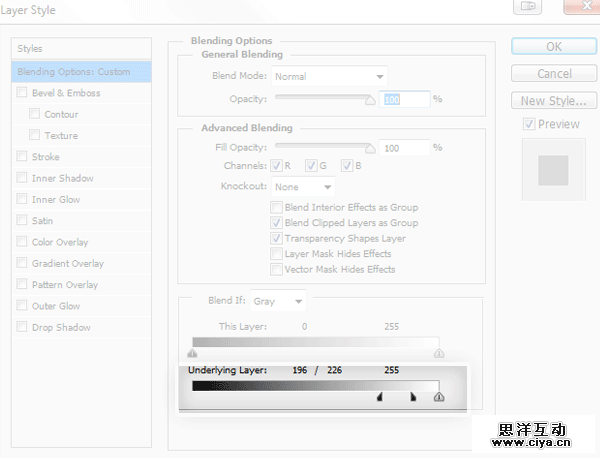Image resolution: width=600 pixels, height=458 pixels.
Task: Click This Layer white point slider
Action: coord(439,353)
